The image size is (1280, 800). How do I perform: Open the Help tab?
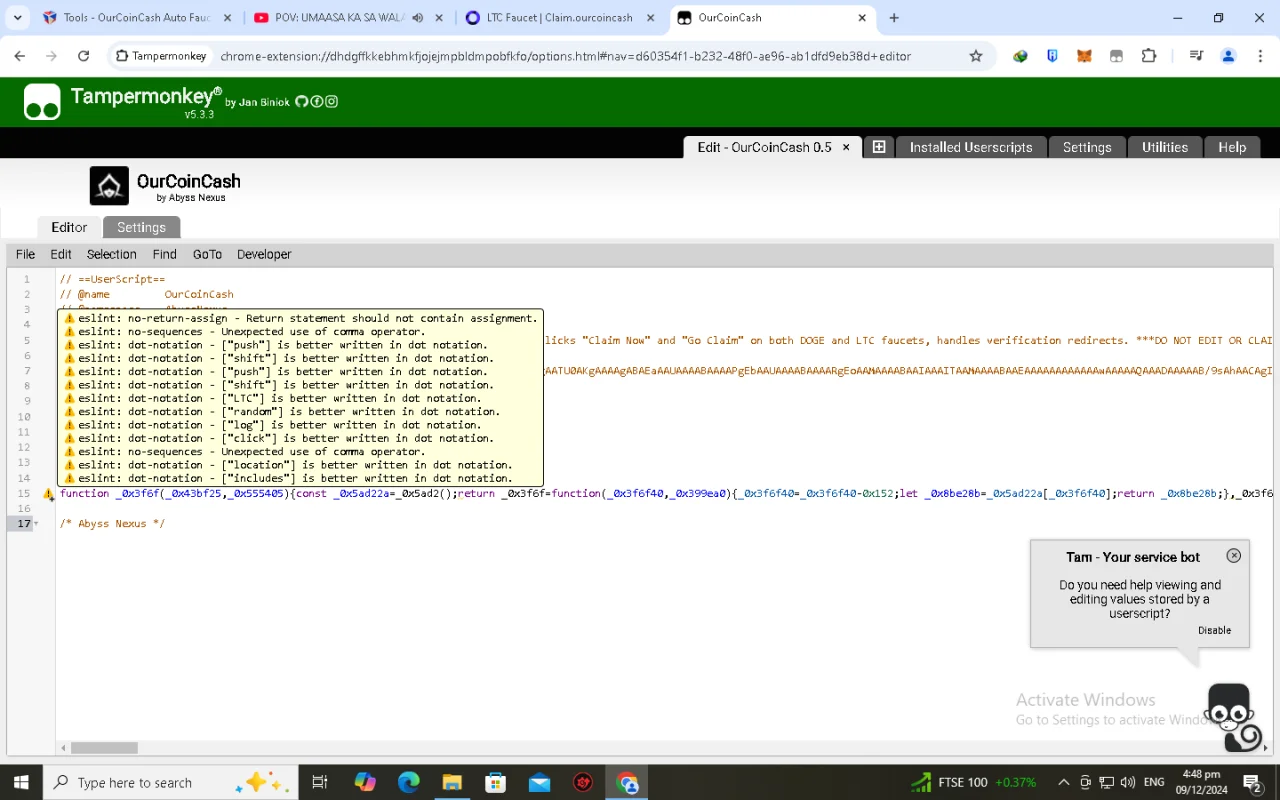[1232, 147]
